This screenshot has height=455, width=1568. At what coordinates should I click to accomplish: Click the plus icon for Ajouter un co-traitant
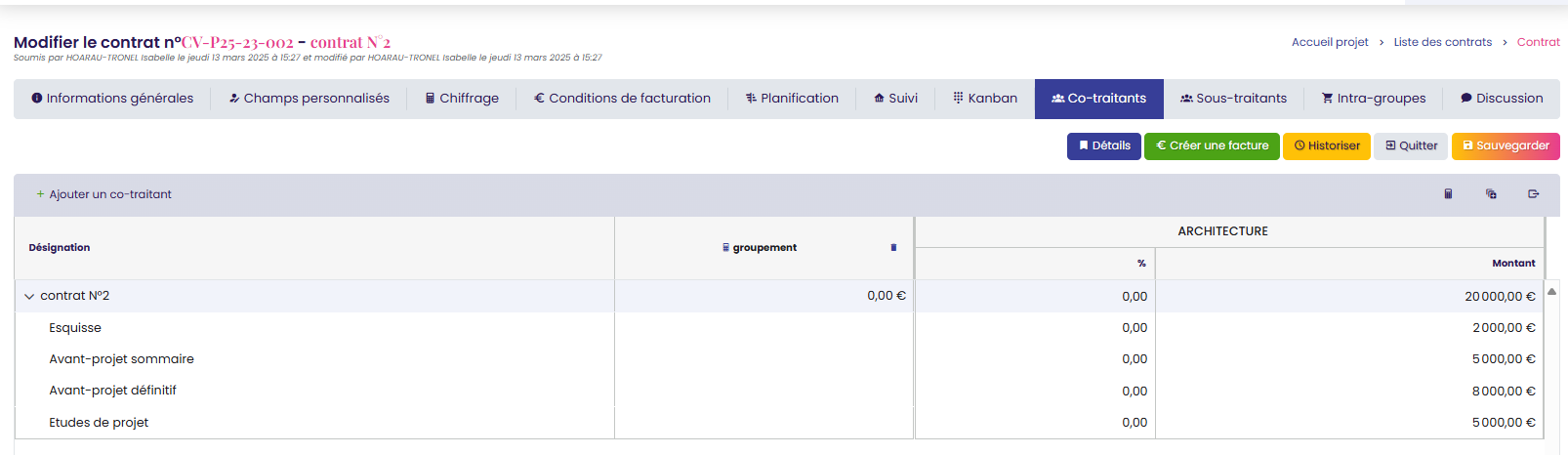tap(40, 194)
